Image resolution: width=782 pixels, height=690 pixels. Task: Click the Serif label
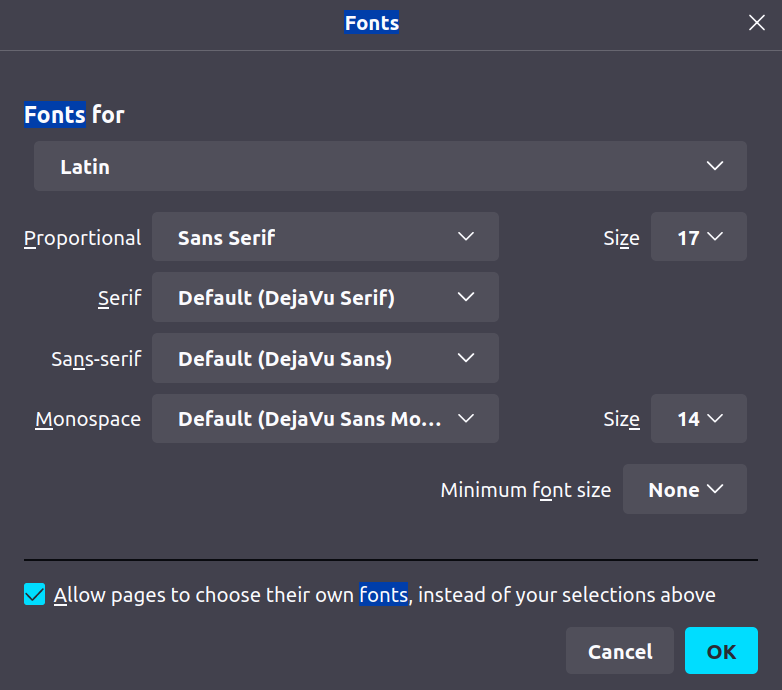click(x=119, y=298)
